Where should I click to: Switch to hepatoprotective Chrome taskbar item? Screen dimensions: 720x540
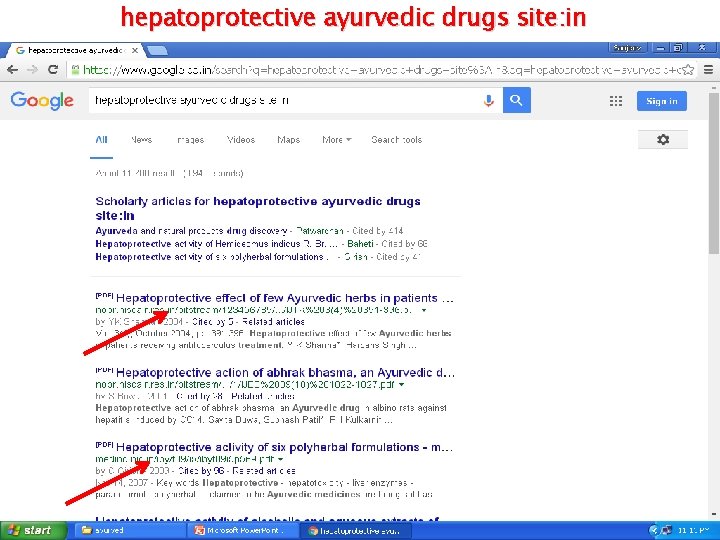coord(354,530)
